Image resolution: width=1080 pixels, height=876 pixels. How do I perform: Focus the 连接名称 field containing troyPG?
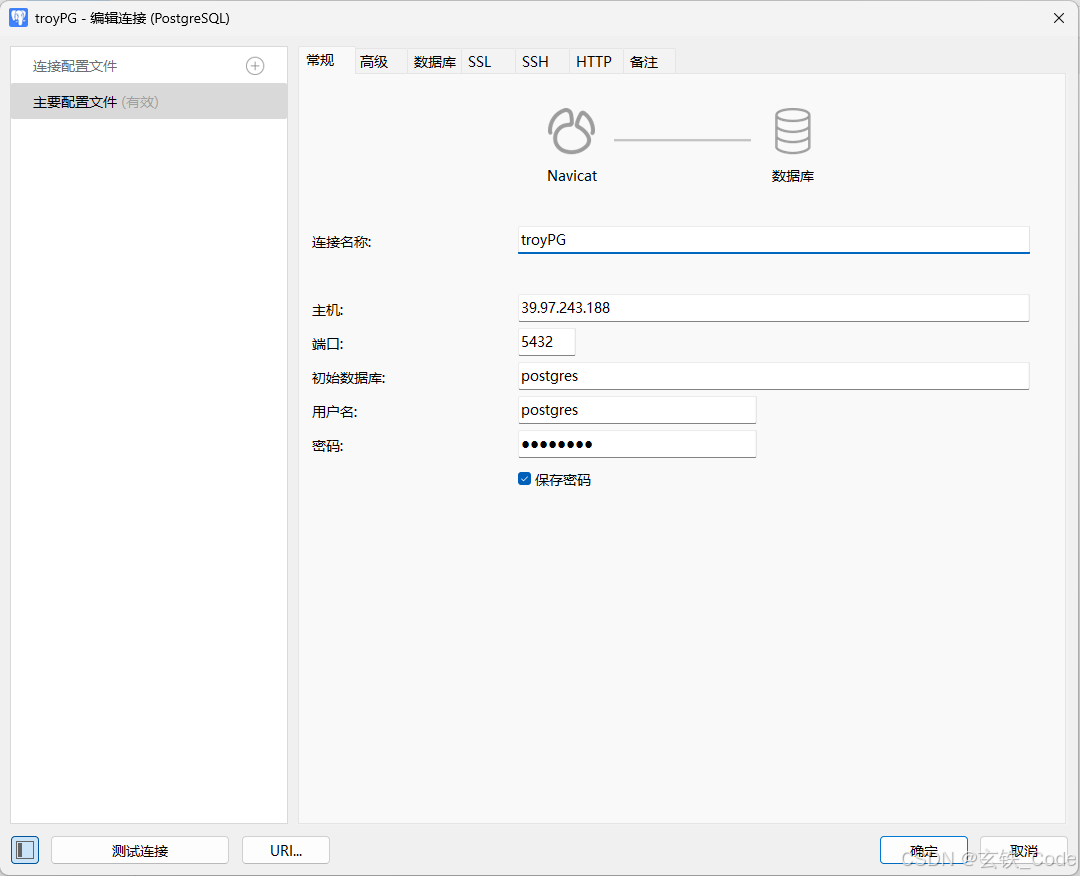click(773, 240)
